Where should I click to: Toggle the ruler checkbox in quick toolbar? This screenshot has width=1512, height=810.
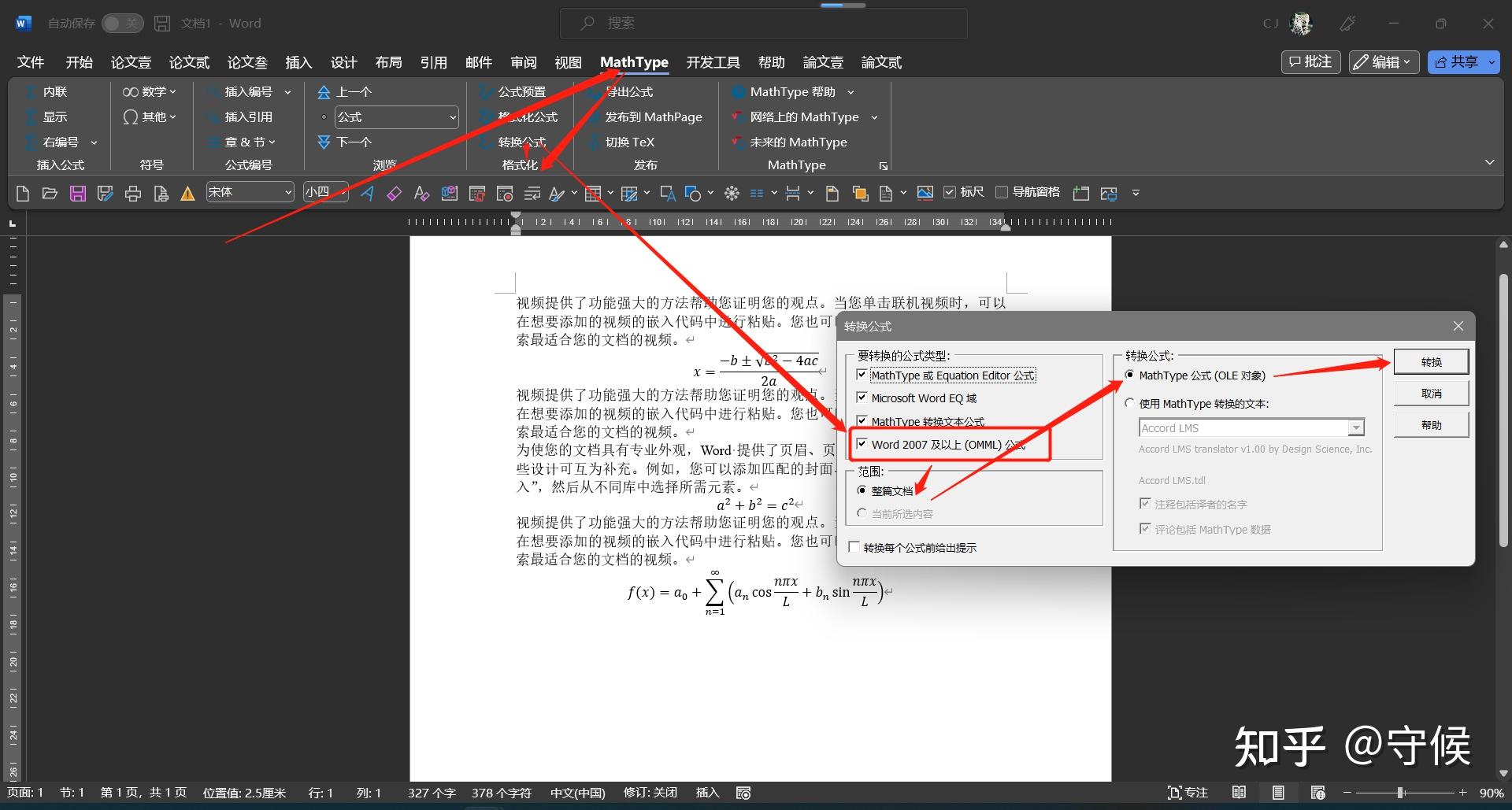pyautogui.click(x=950, y=192)
